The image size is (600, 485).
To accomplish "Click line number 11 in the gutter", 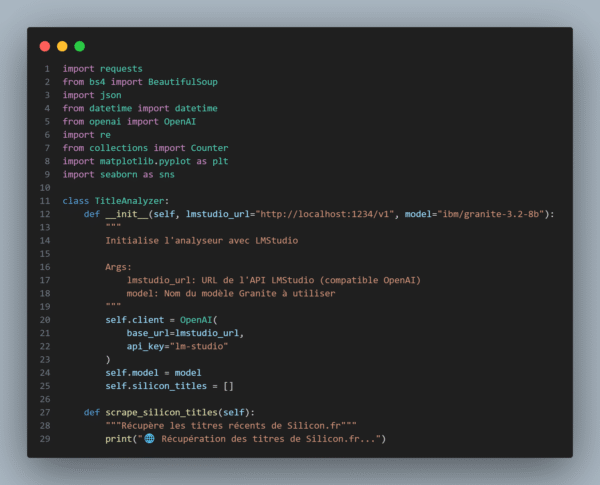I will (x=45, y=201).
